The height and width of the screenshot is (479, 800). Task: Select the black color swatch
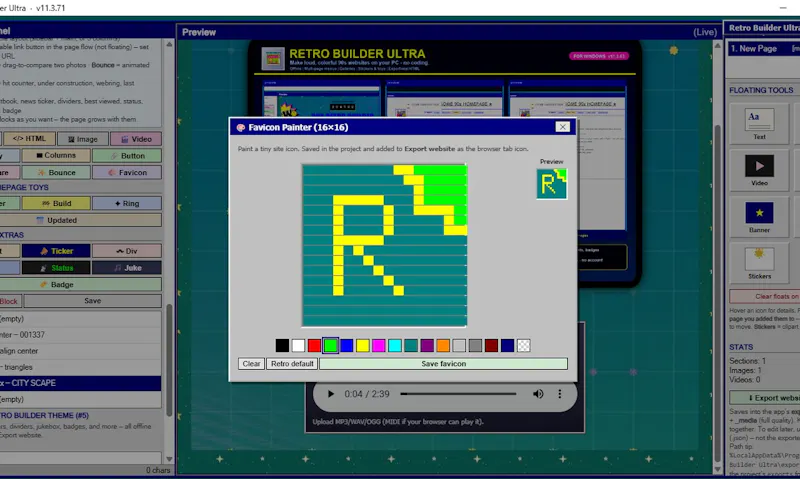(x=282, y=345)
